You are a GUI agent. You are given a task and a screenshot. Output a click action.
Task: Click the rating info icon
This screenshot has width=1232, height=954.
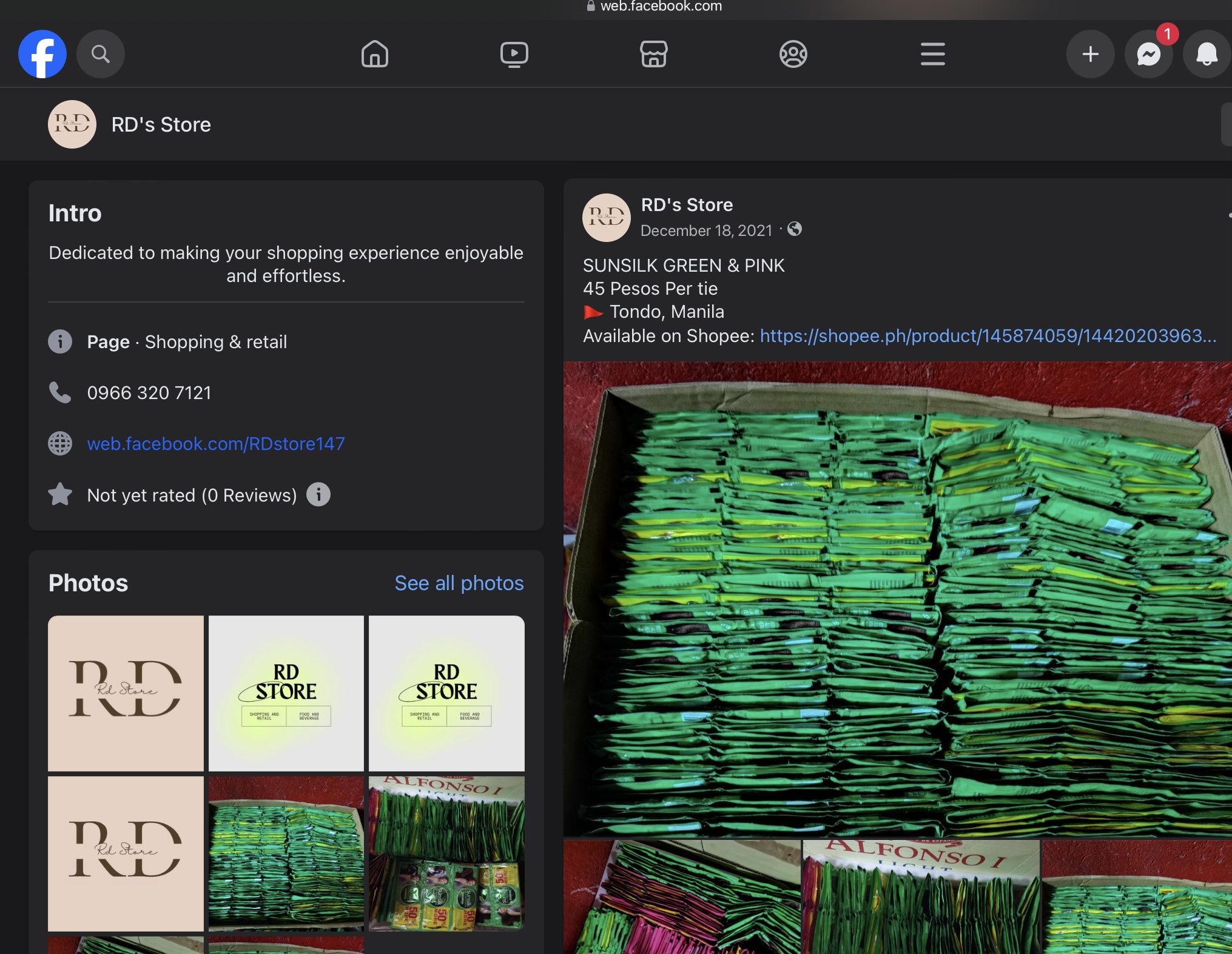pos(318,494)
